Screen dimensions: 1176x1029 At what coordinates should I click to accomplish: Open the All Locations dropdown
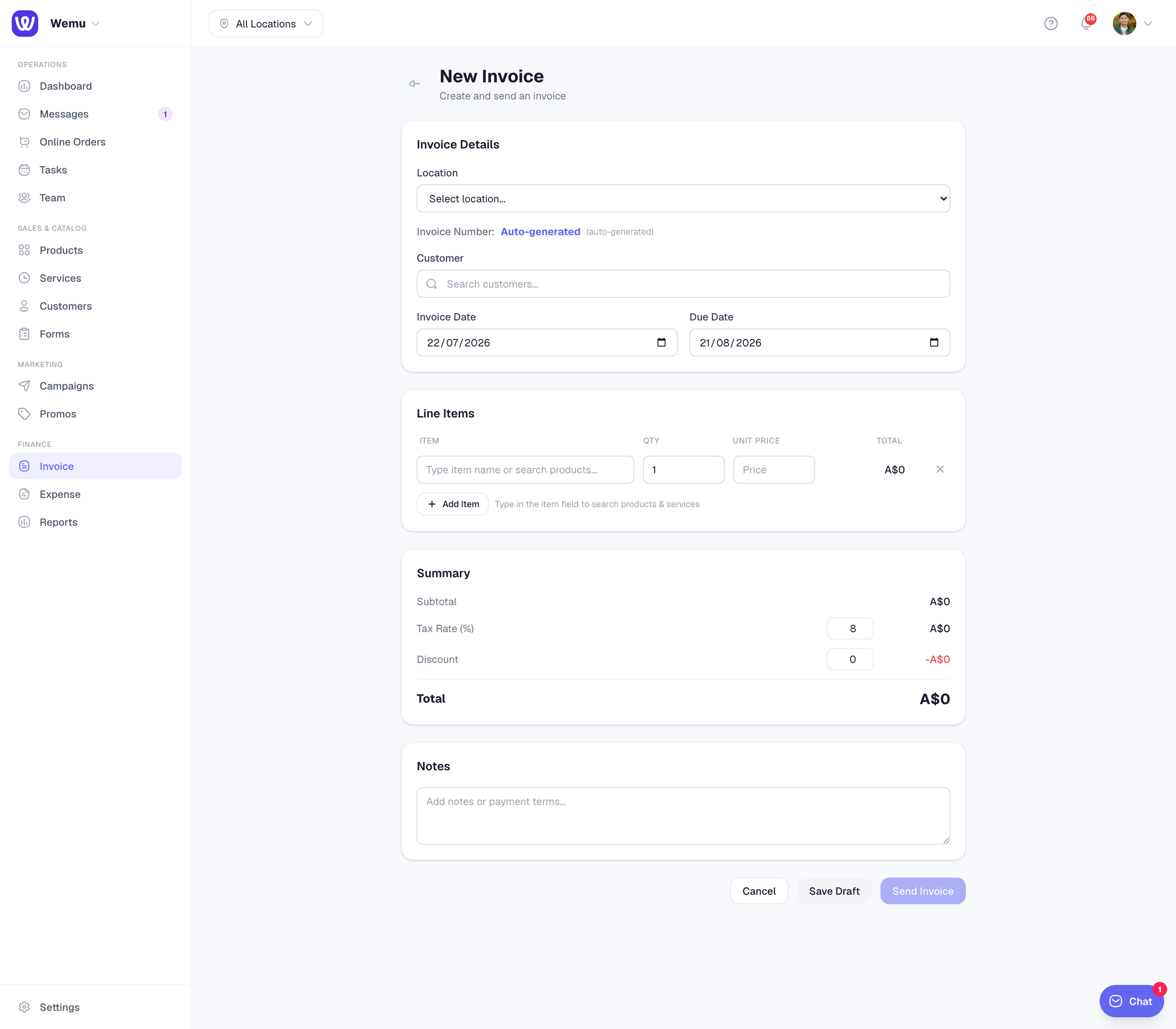click(266, 24)
